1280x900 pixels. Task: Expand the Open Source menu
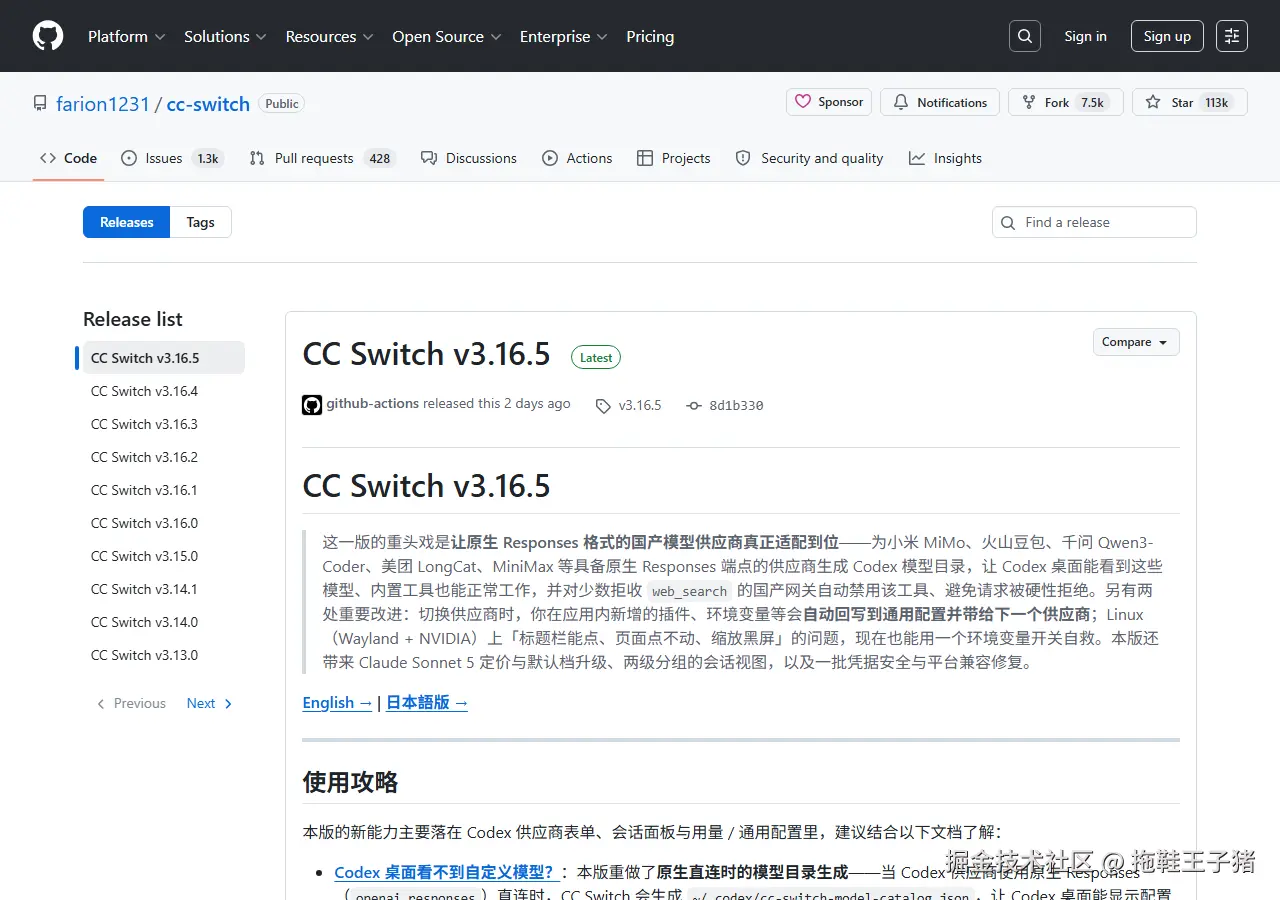click(447, 36)
